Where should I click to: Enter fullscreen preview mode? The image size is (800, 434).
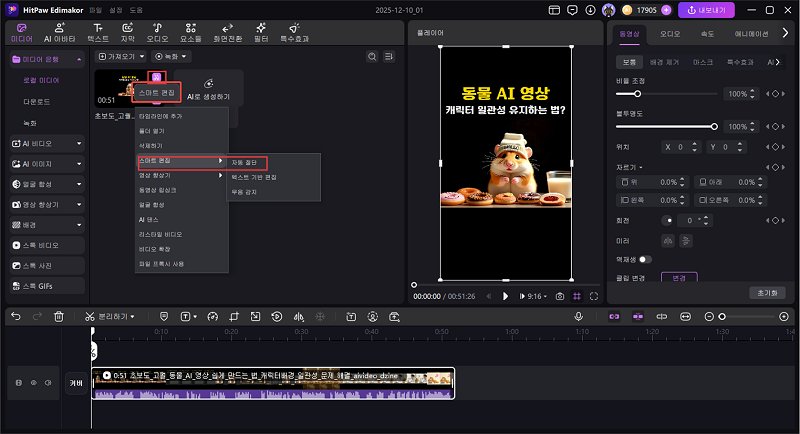click(594, 296)
